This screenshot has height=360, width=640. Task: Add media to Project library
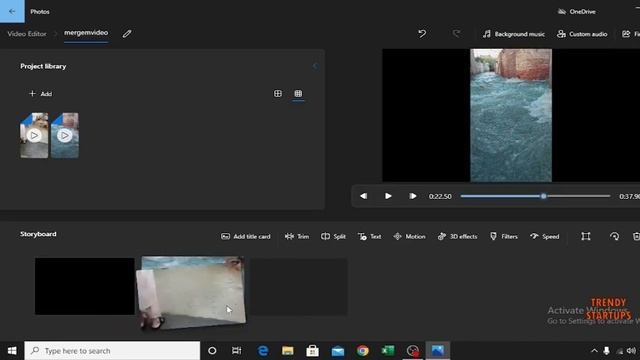click(x=40, y=93)
